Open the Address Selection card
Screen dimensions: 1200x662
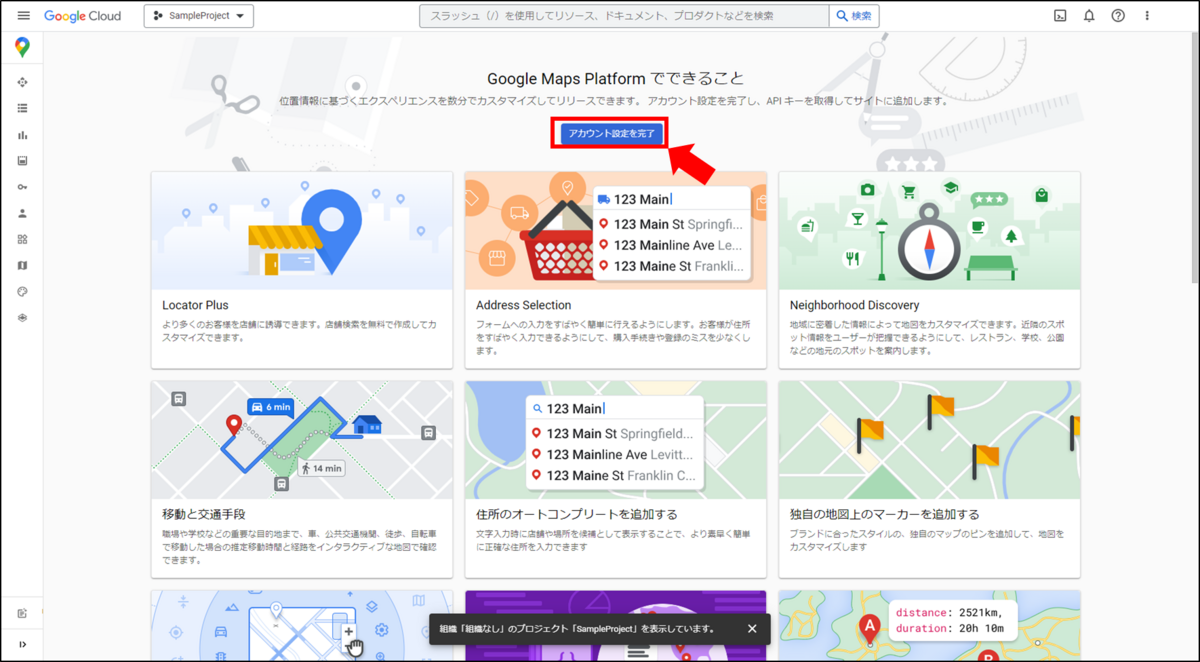tap(616, 270)
